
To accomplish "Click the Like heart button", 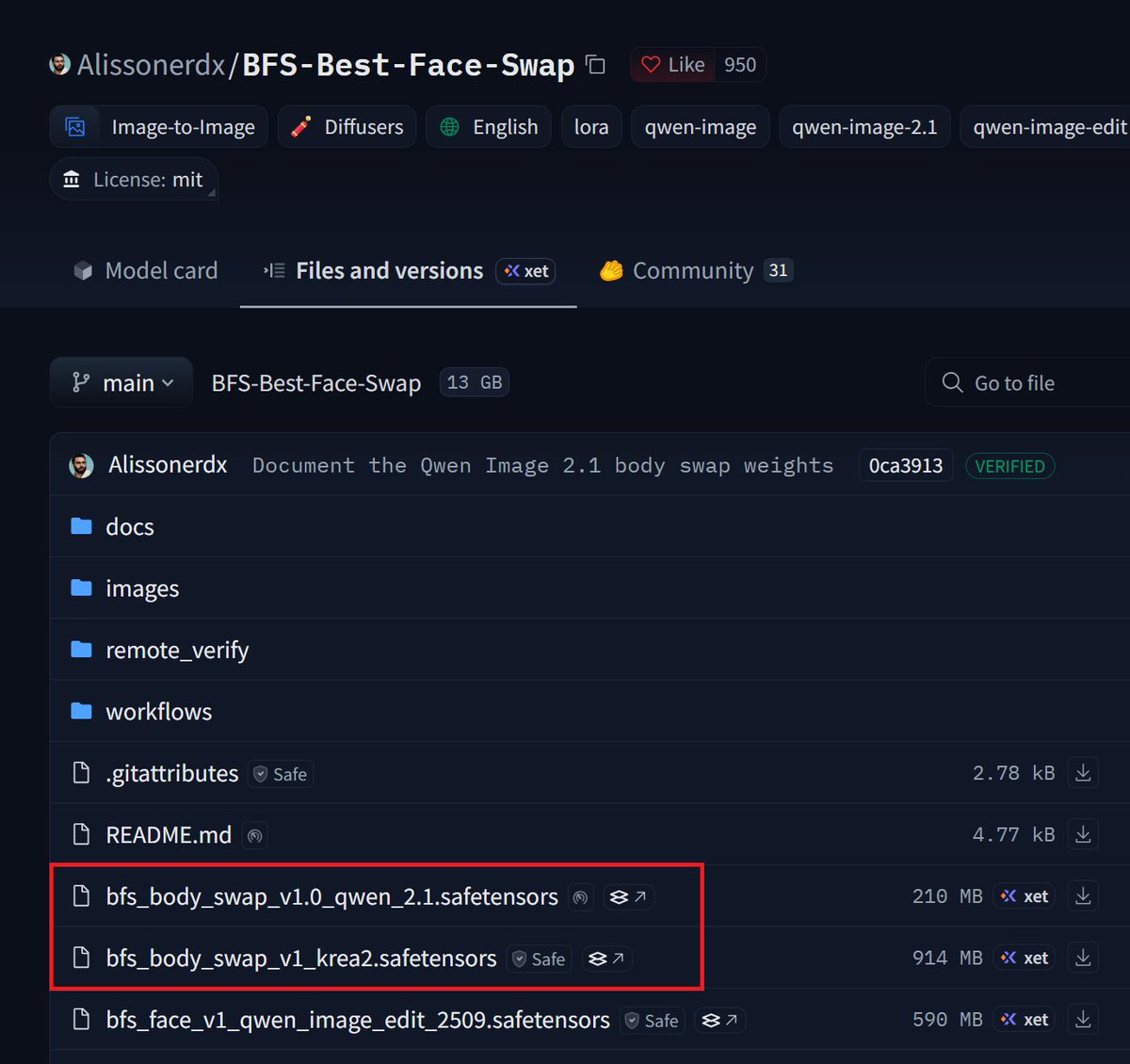I will 672,64.
